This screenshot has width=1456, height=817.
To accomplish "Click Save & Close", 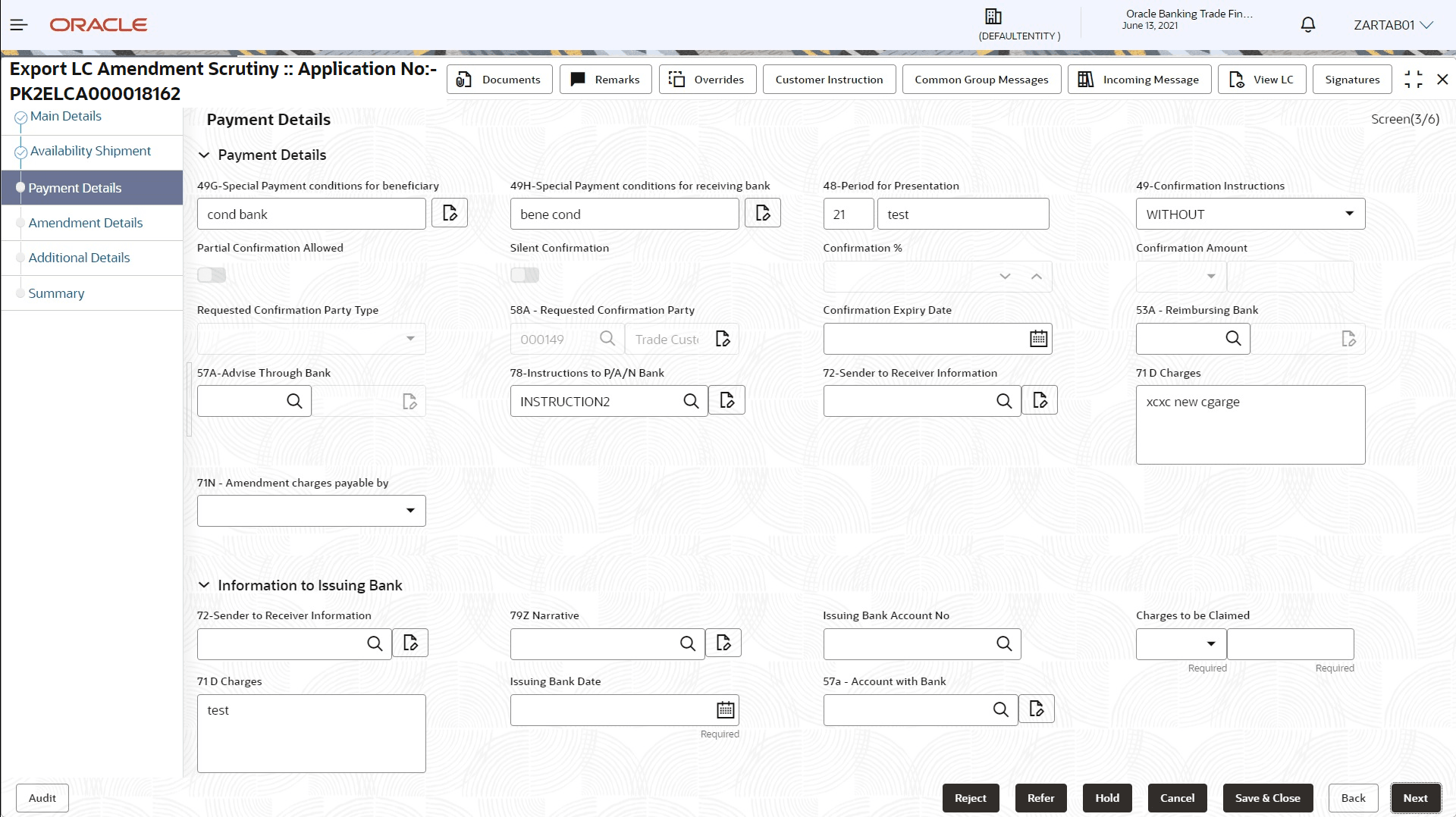I will (x=1267, y=797).
